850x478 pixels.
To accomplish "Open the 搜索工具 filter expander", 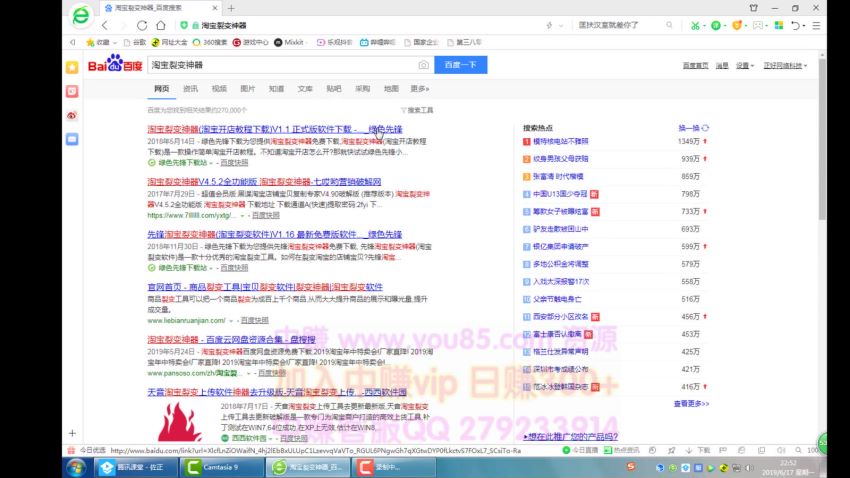I will click(x=417, y=110).
